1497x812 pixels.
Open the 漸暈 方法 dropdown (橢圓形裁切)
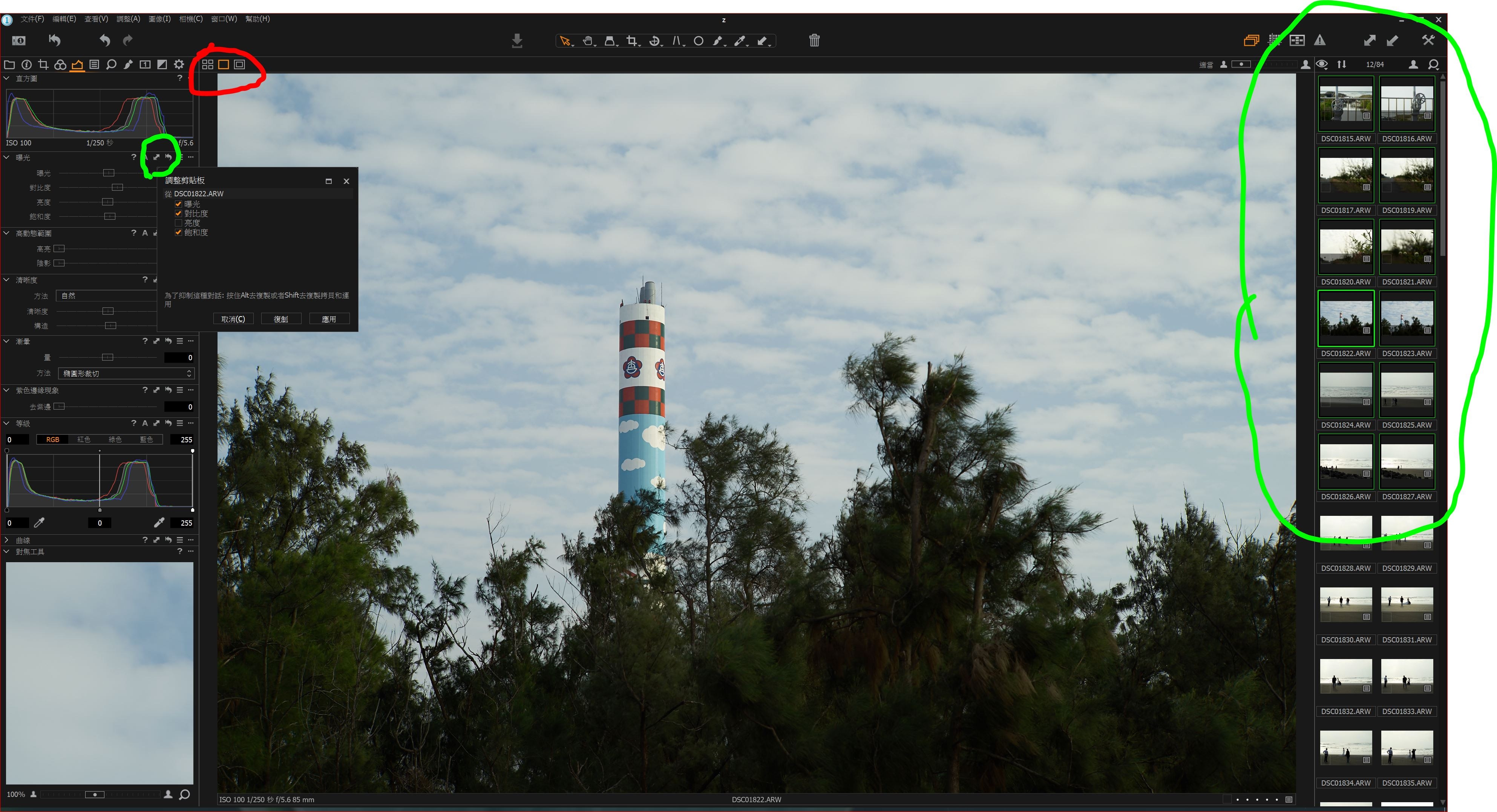click(x=127, y=373)
